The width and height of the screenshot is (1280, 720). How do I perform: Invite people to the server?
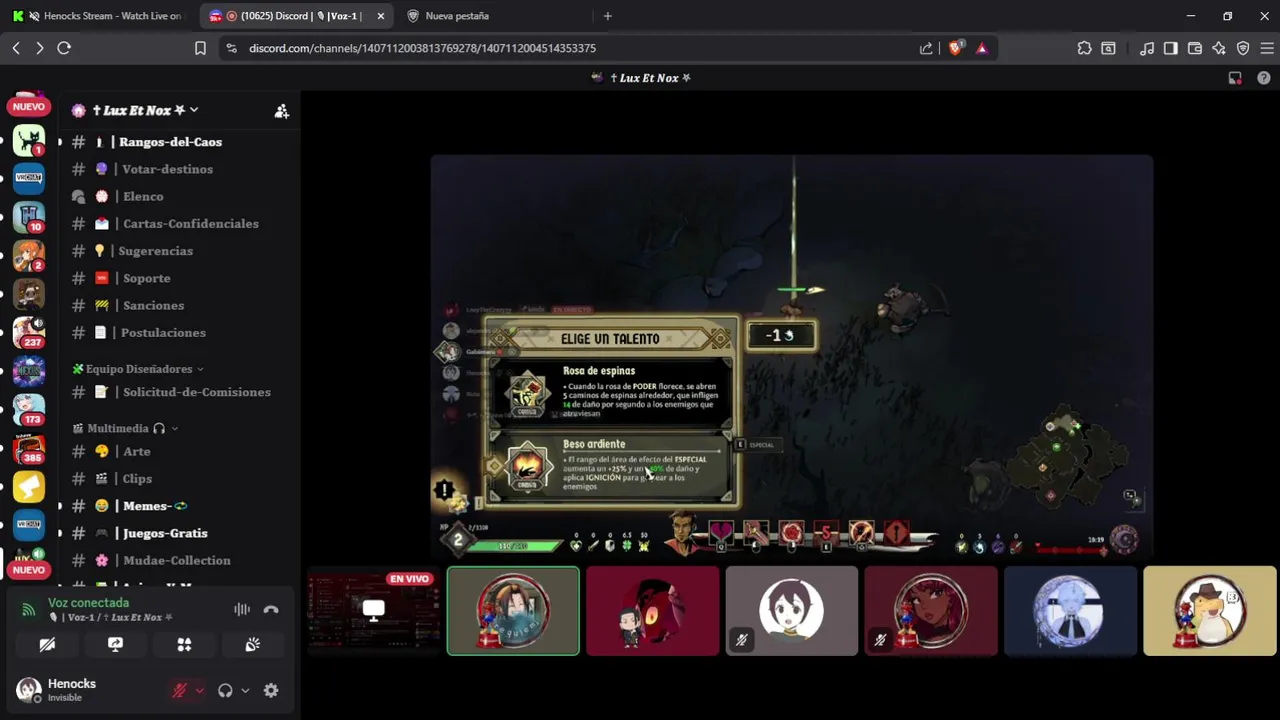click(282, 111)
